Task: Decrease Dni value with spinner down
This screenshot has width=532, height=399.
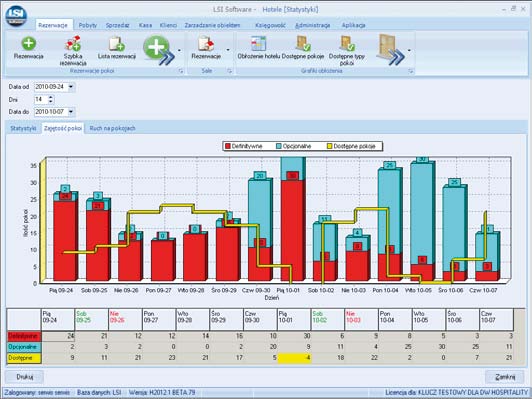Action: tap(51, 101)
